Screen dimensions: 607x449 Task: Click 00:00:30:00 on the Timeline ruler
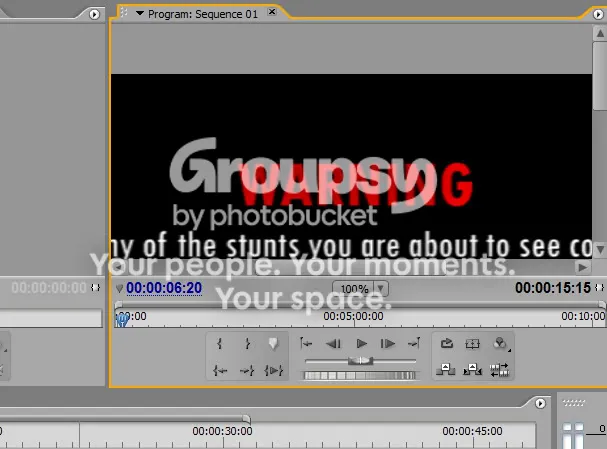(222, 431)
